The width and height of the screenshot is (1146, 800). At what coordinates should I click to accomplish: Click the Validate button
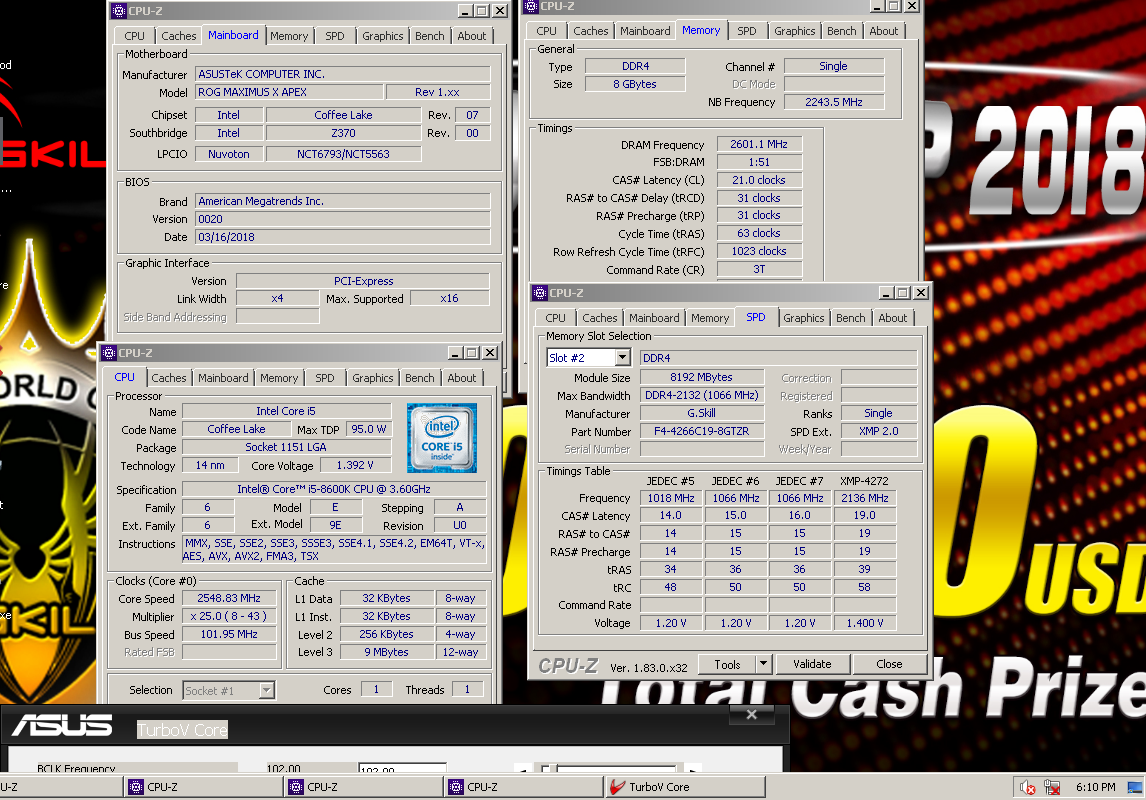(x=812, y=664)
